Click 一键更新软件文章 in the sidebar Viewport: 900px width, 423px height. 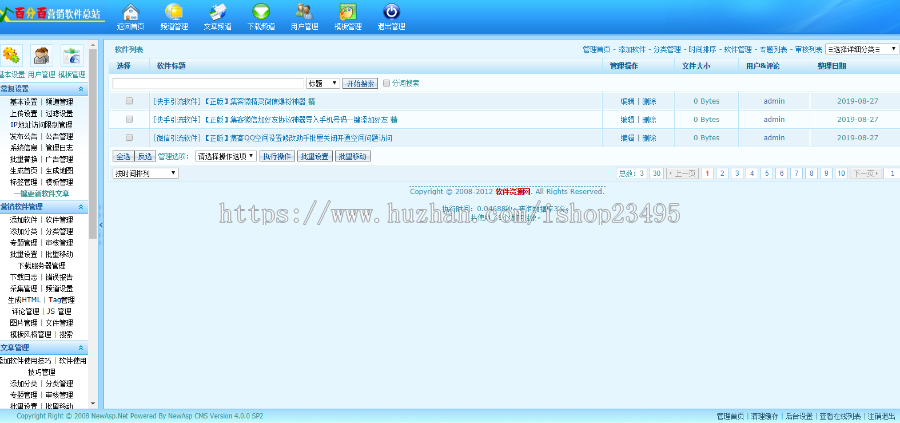pos(41,193)
